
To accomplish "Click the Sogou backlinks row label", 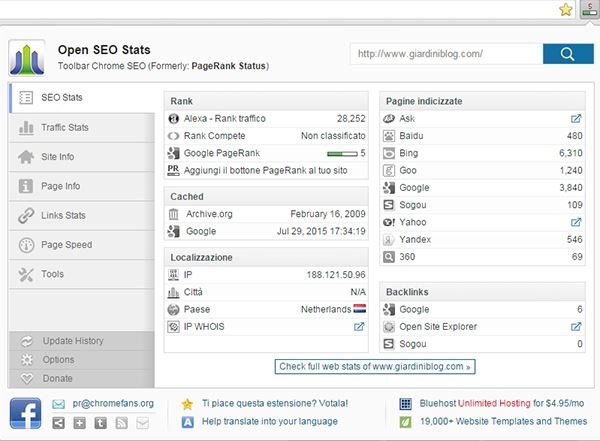I will click(412, 344).
